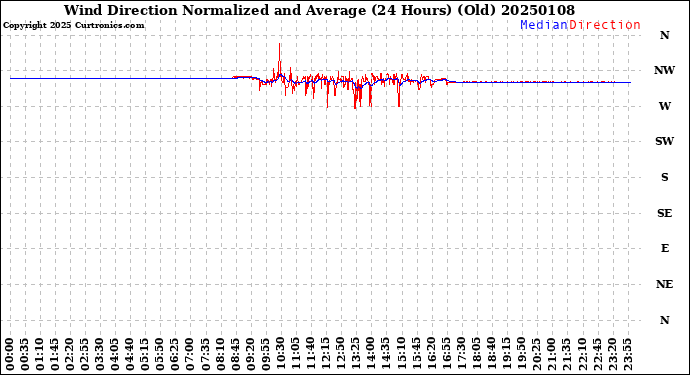Click the NW axis label
Viewport: 690px width, 375px height.
click(664, 70)
